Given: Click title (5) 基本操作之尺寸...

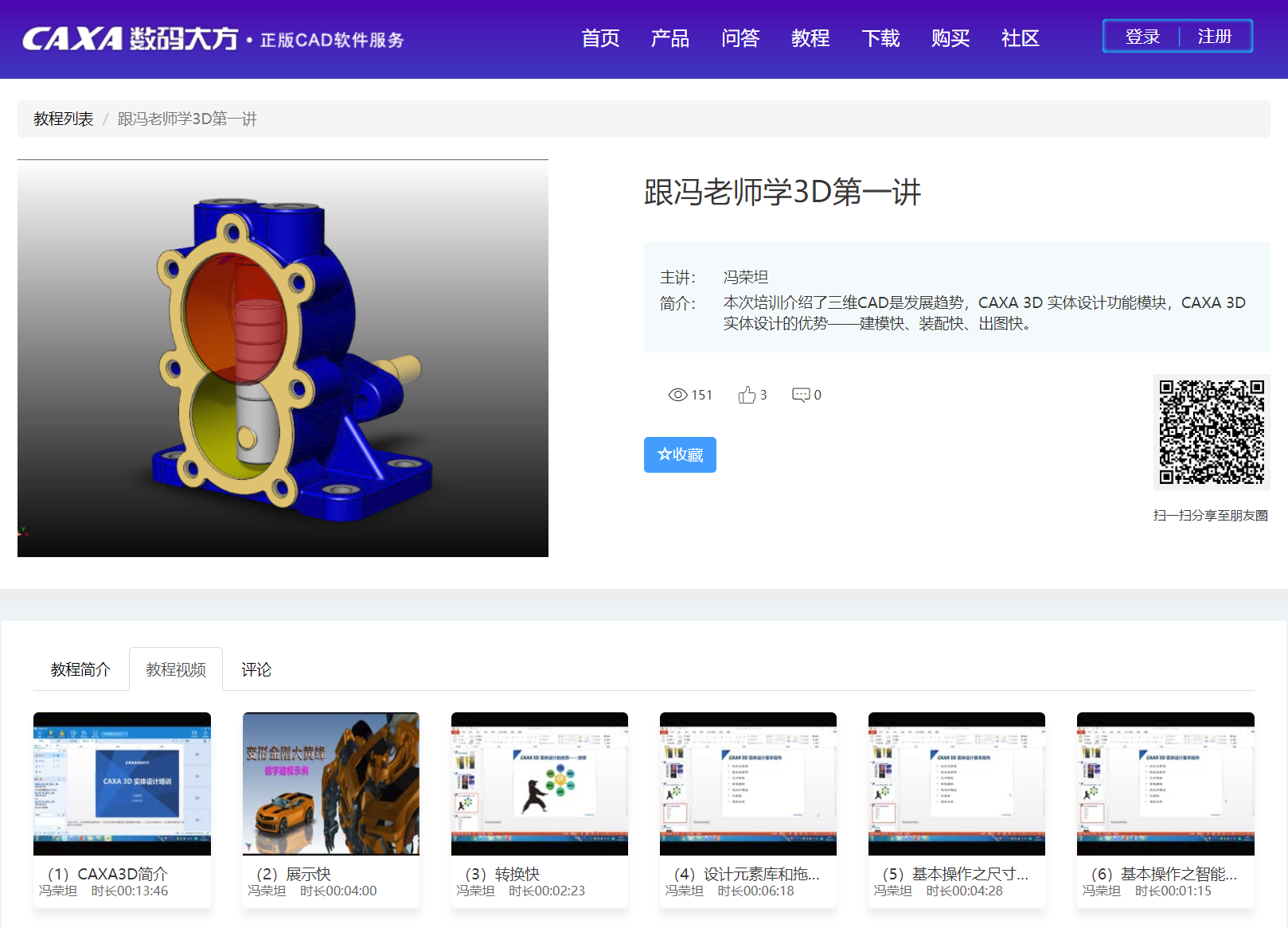Looking at the screenshot, I should [951, 874].
